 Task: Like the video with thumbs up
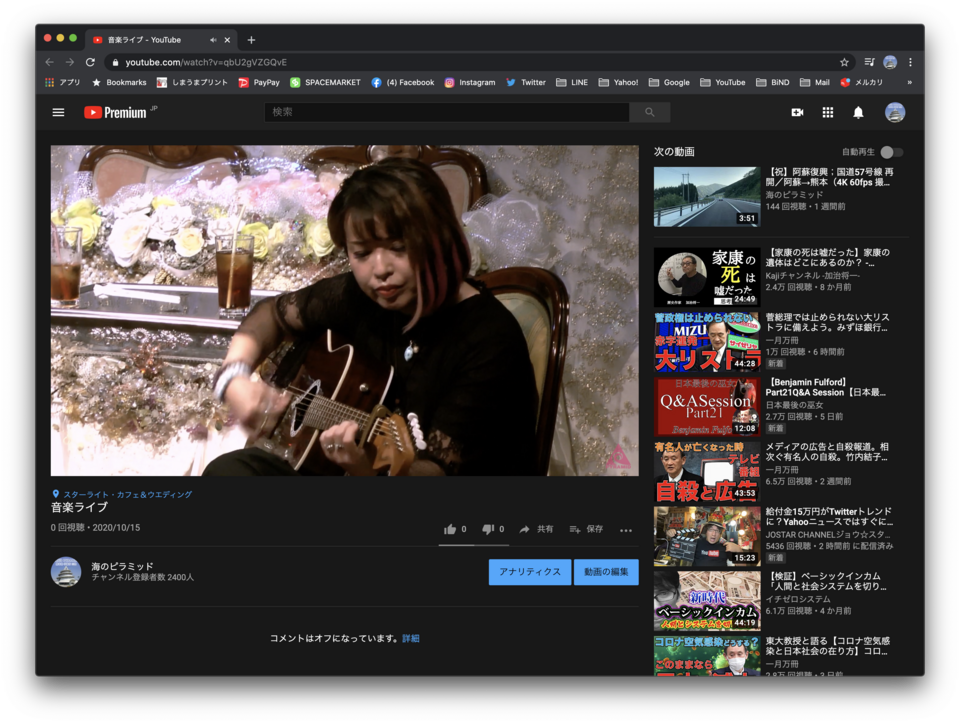(450, 529)
